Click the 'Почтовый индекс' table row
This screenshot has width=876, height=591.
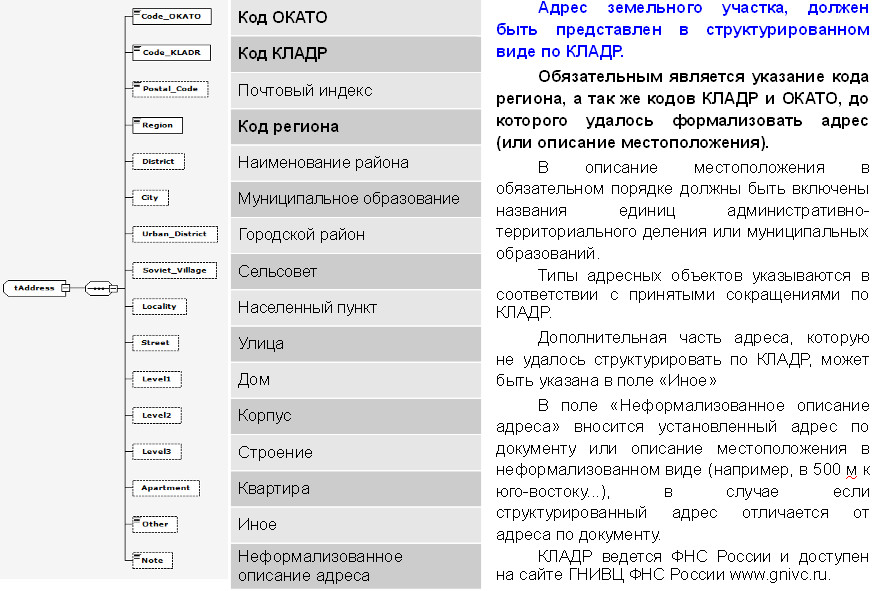point(356,90)
